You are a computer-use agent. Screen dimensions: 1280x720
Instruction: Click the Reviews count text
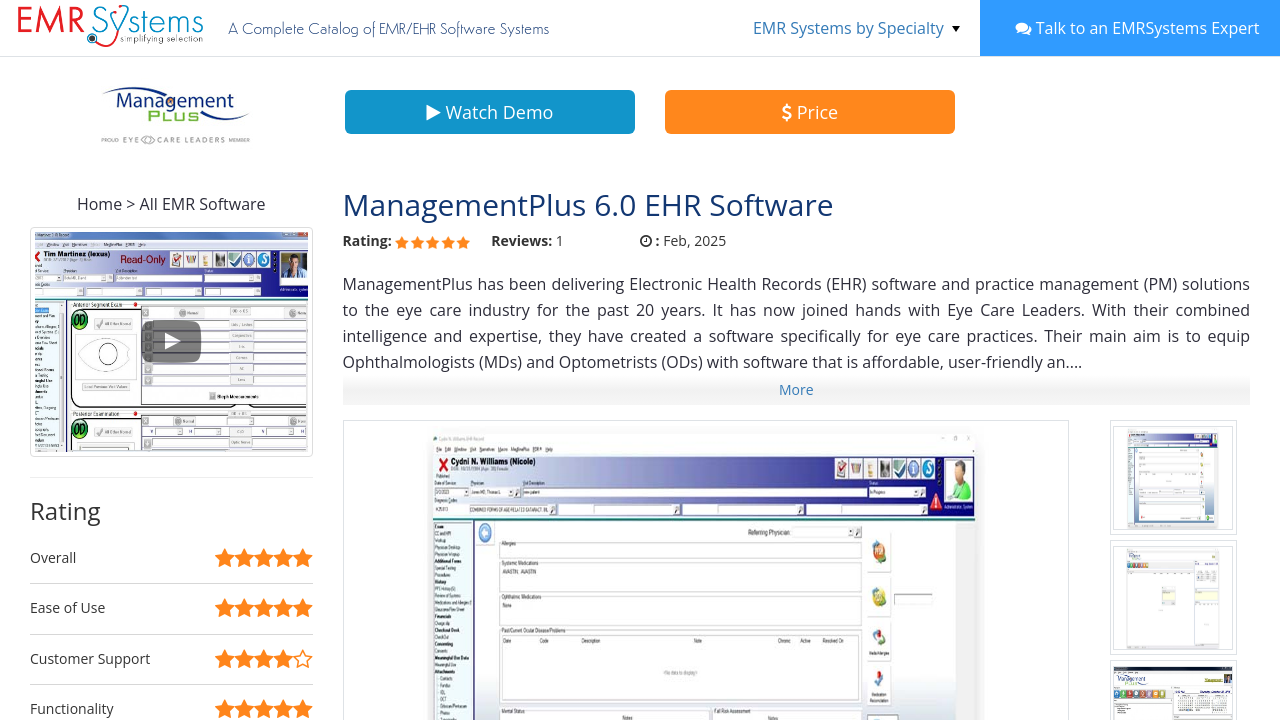point(527,241)
